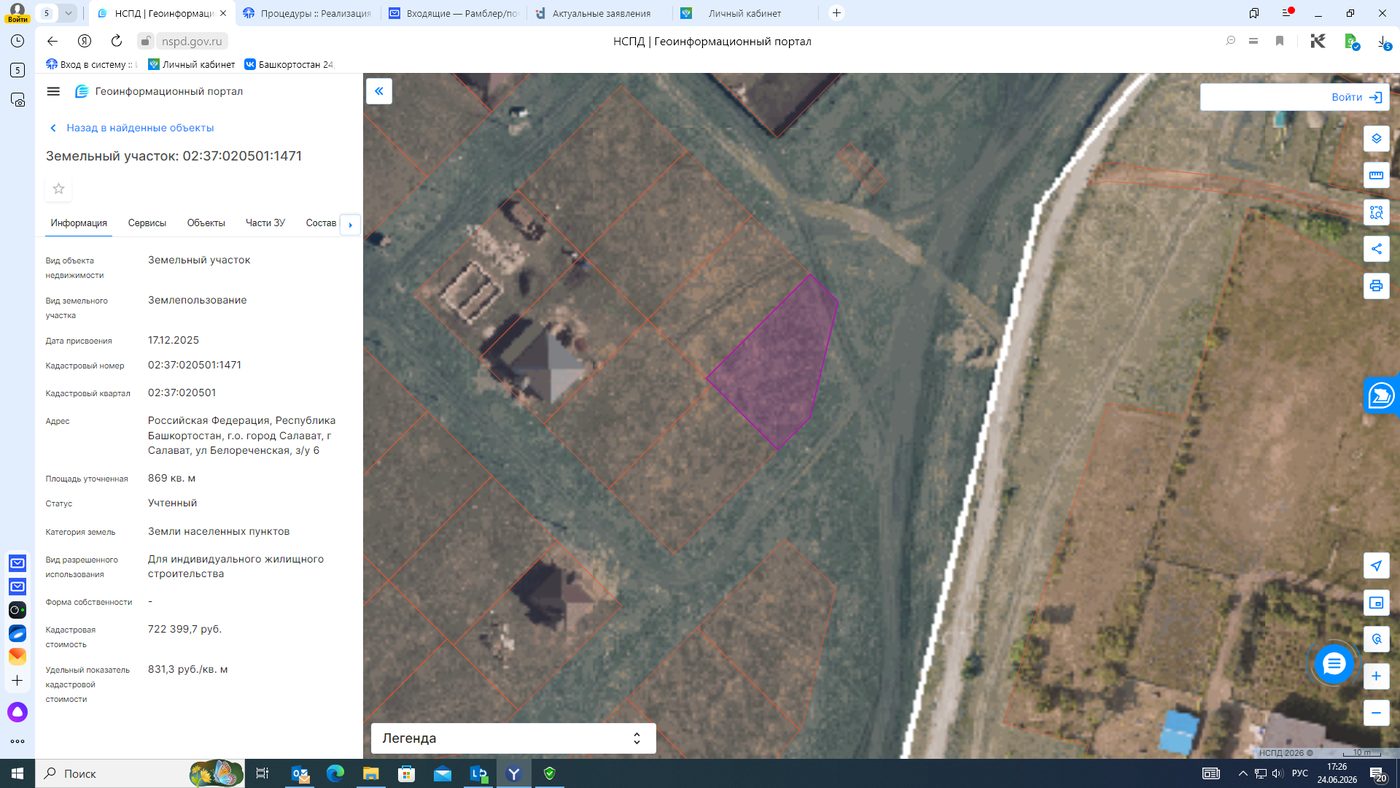1400x788 pixels.
Task: Click the 'Войти' profile avatar in browser sidebar
Action: pos(17,13)
